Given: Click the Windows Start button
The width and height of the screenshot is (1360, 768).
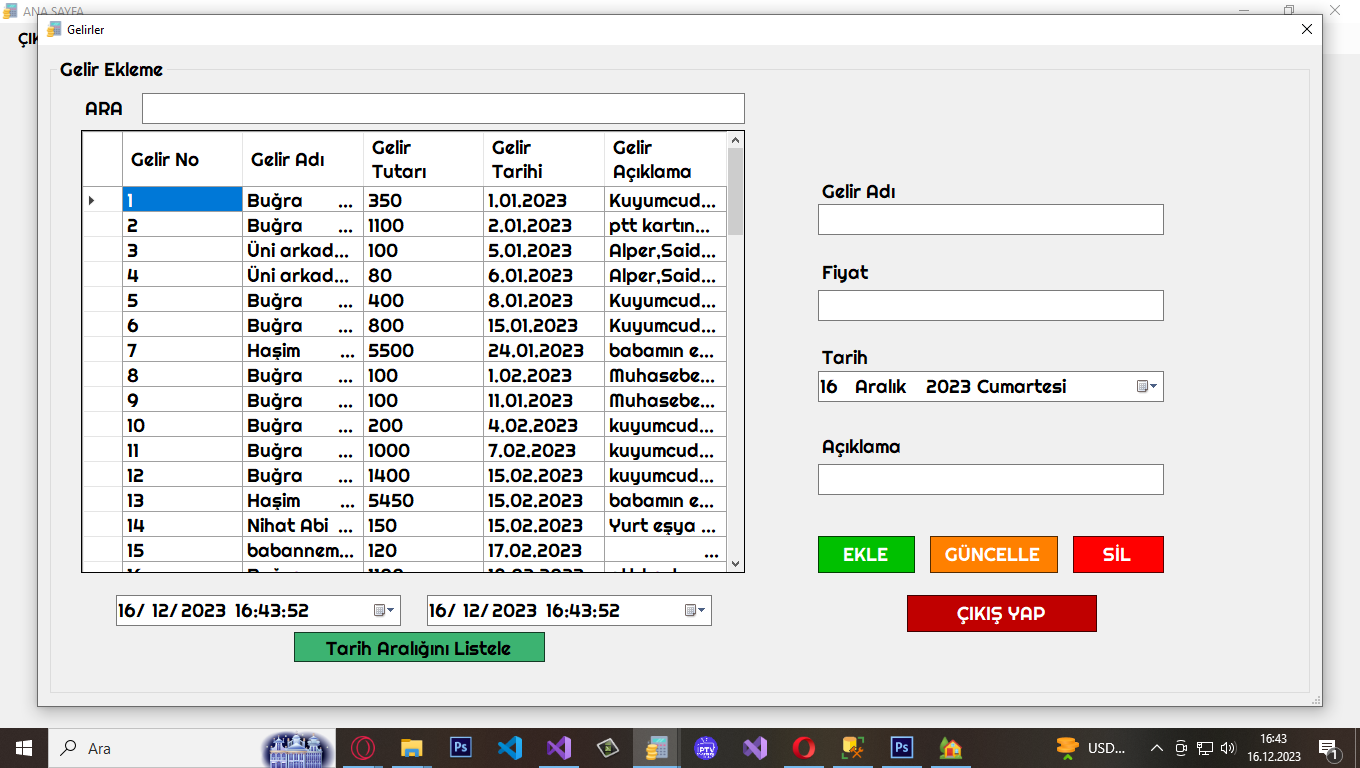Looking at the screenshot, I should click(x=23, y=748).
